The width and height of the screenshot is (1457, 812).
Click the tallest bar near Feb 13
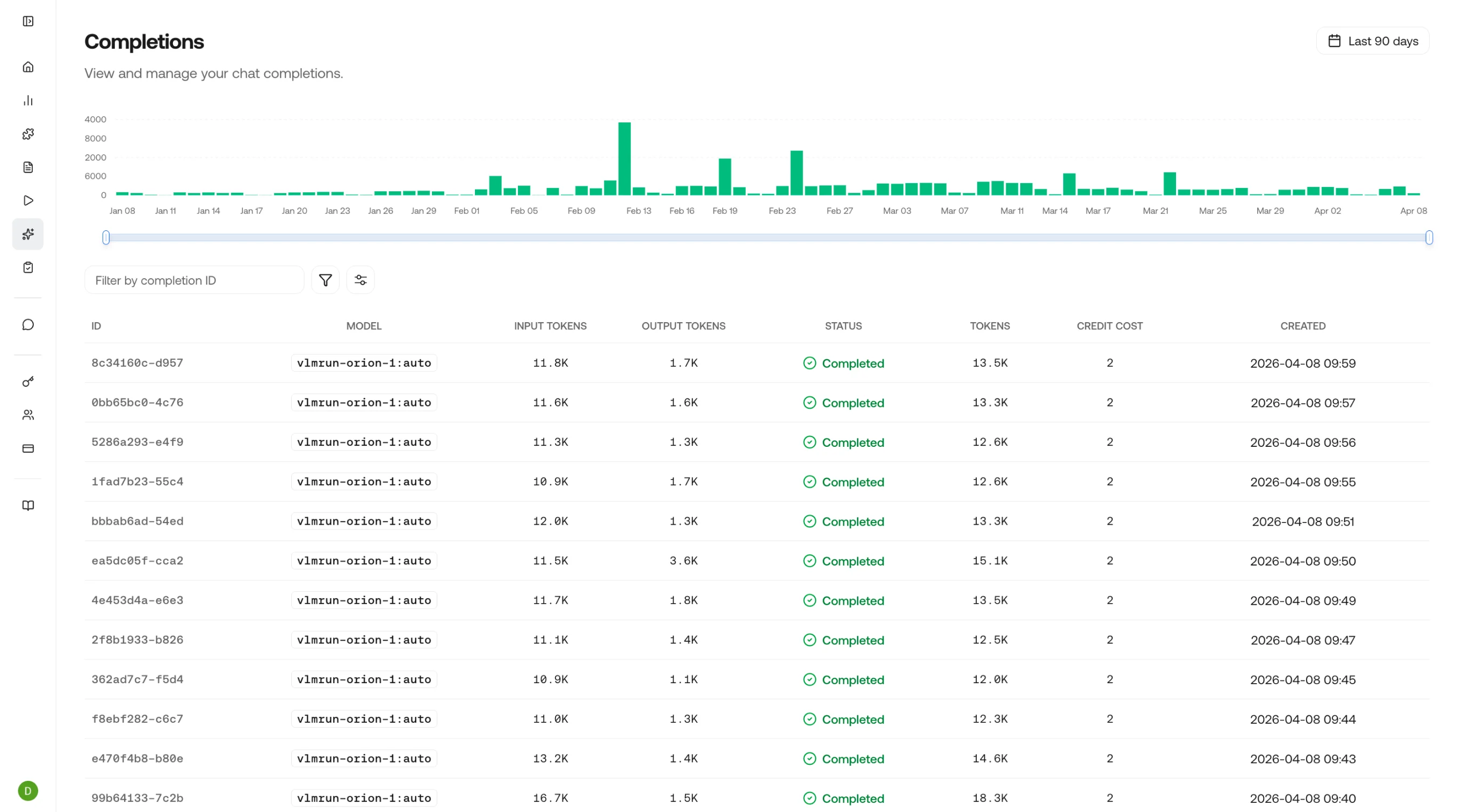[624, 159]
